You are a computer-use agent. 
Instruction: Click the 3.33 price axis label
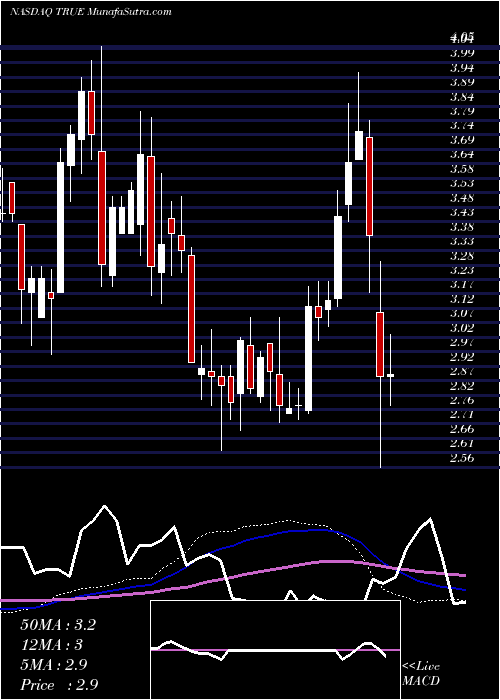(x=462, y=241)
